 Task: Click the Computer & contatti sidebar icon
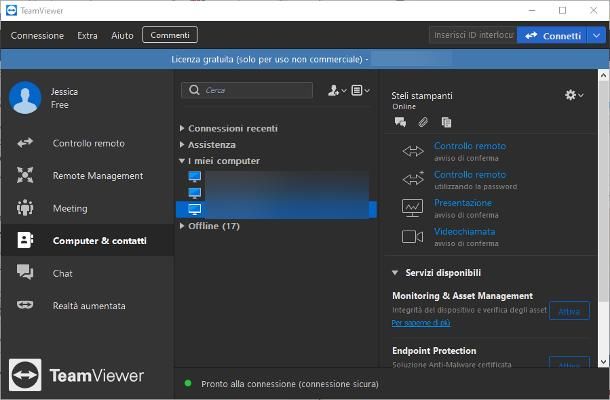pos(25,240)
